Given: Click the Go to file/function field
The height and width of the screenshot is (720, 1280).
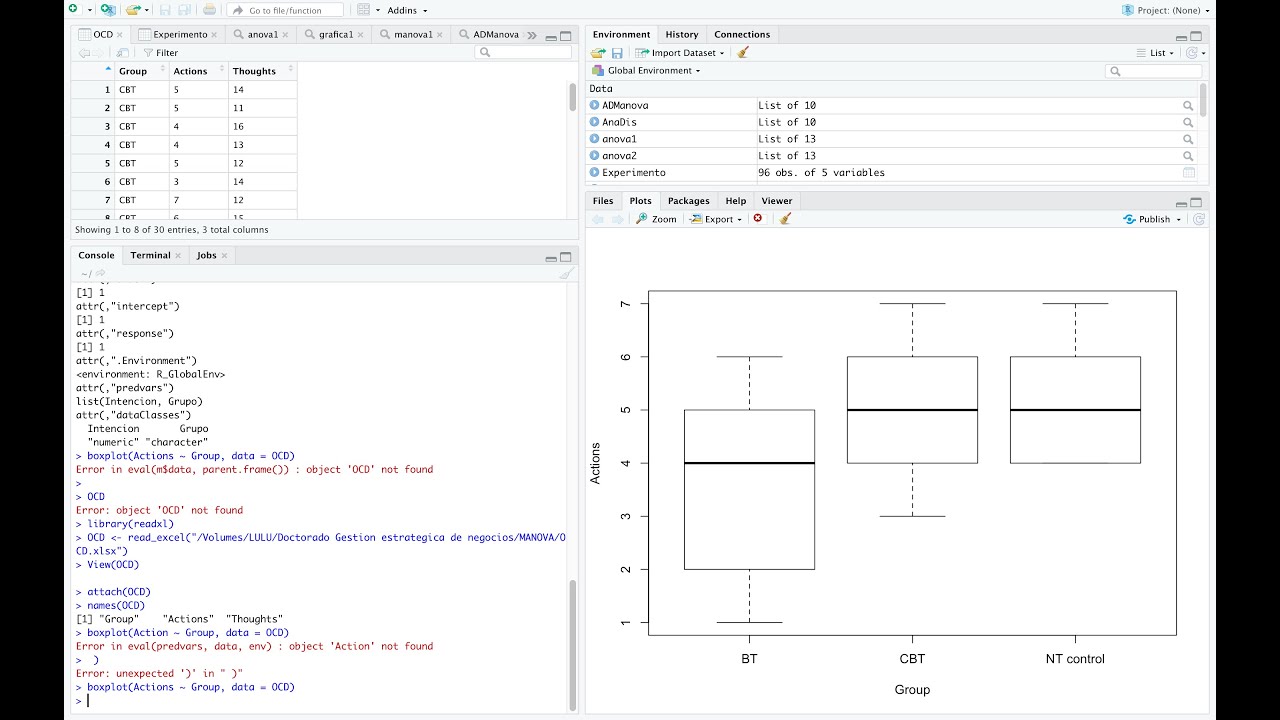Looking at the screenshot, I should 285,10.
